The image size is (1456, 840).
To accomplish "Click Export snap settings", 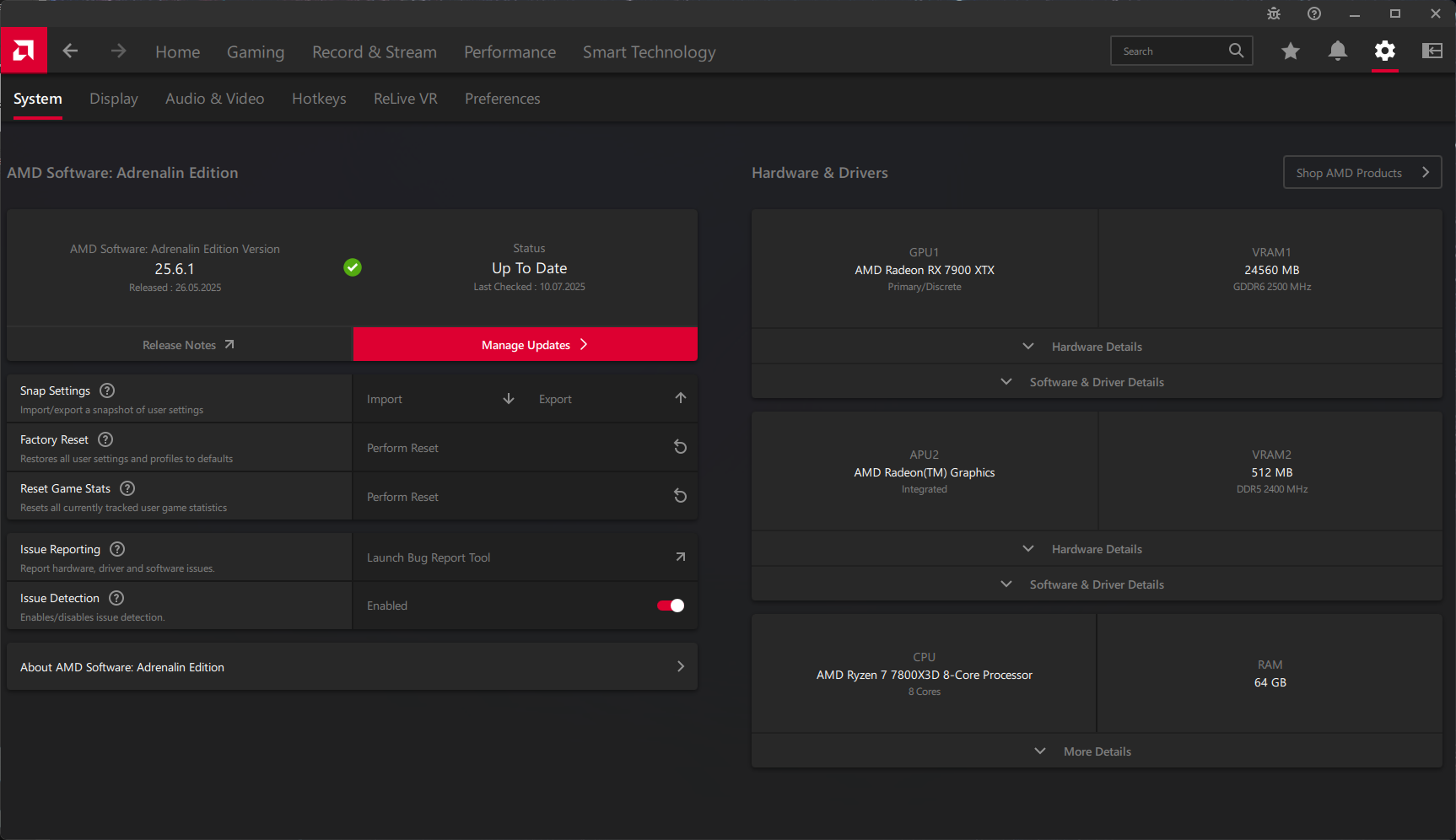I will (x=612, y=399).
